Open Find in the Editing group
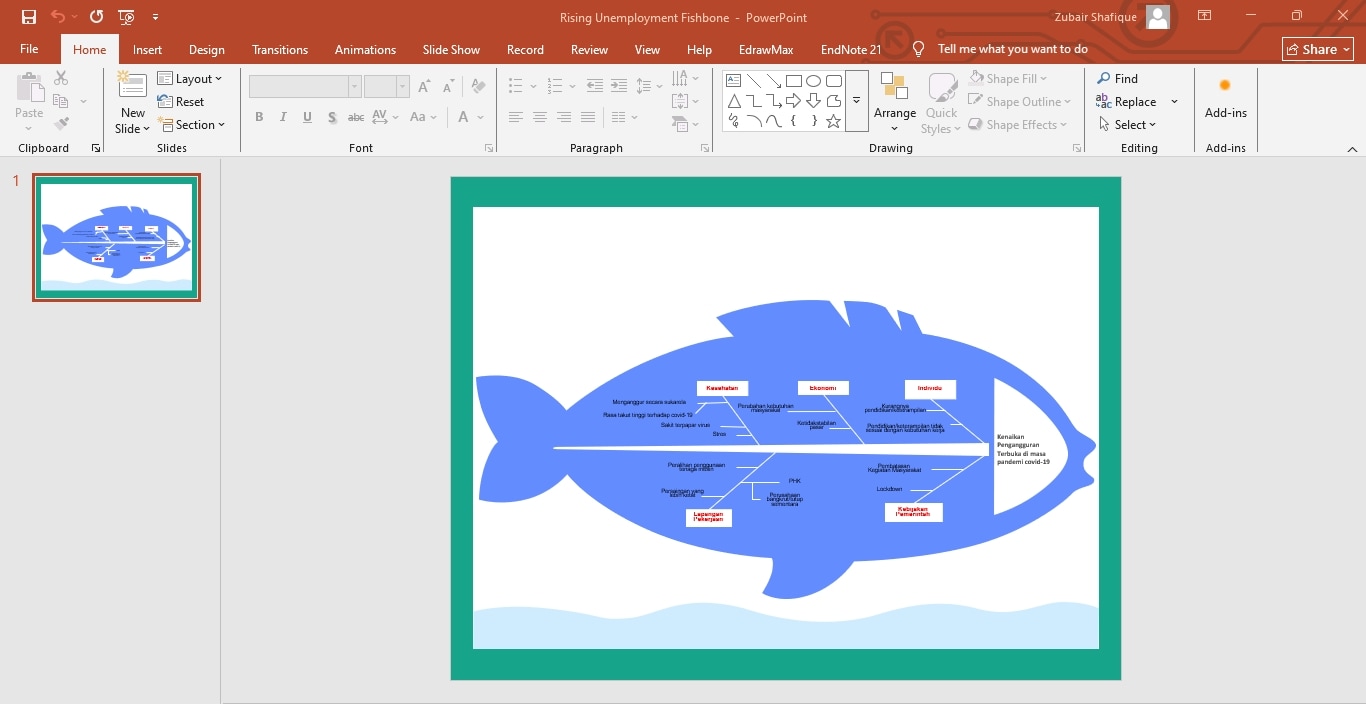Screen dimensions: 1366x704 (1118, 78)
